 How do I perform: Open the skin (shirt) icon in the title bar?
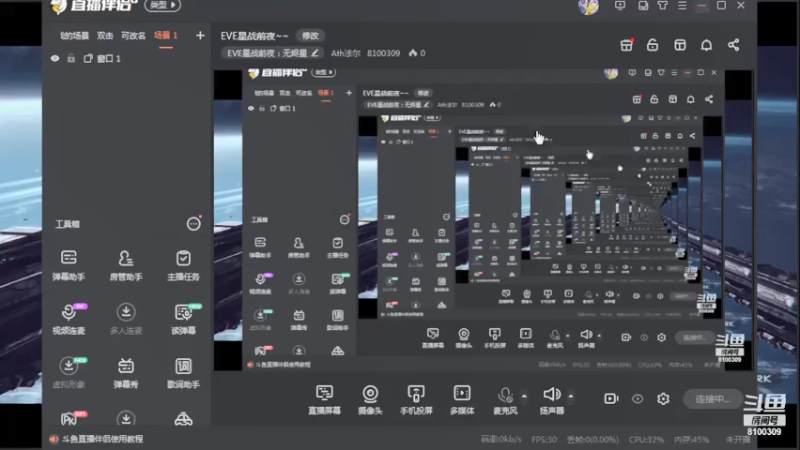coord(662,6)
